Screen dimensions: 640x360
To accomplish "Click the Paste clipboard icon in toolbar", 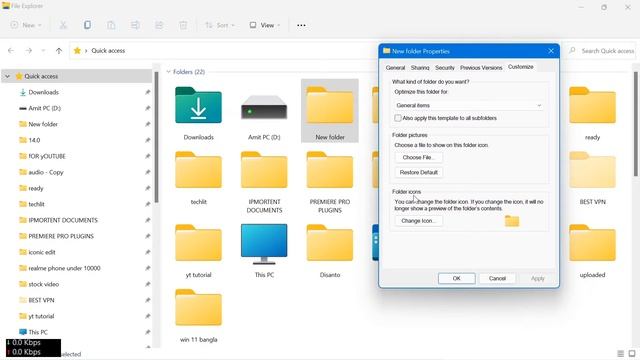I will [111, 25].
